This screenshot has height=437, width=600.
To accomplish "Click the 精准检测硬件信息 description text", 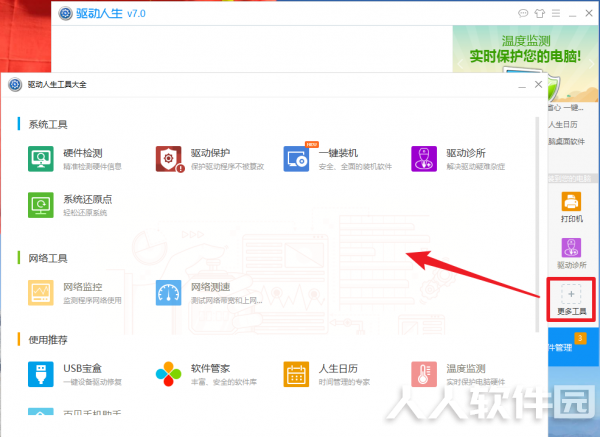I will (92, 166).
